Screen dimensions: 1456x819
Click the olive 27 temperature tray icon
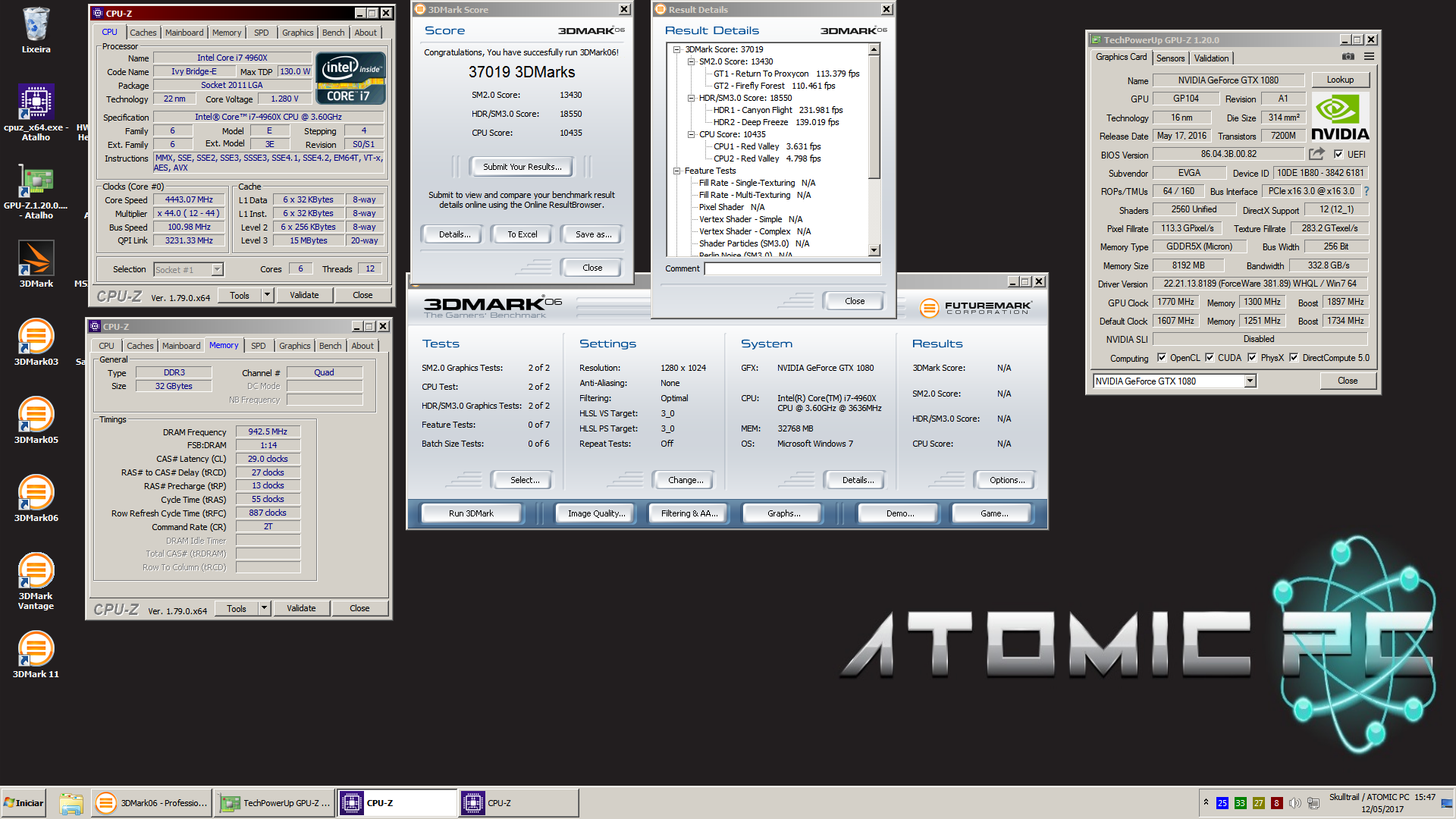point(1259,803)
